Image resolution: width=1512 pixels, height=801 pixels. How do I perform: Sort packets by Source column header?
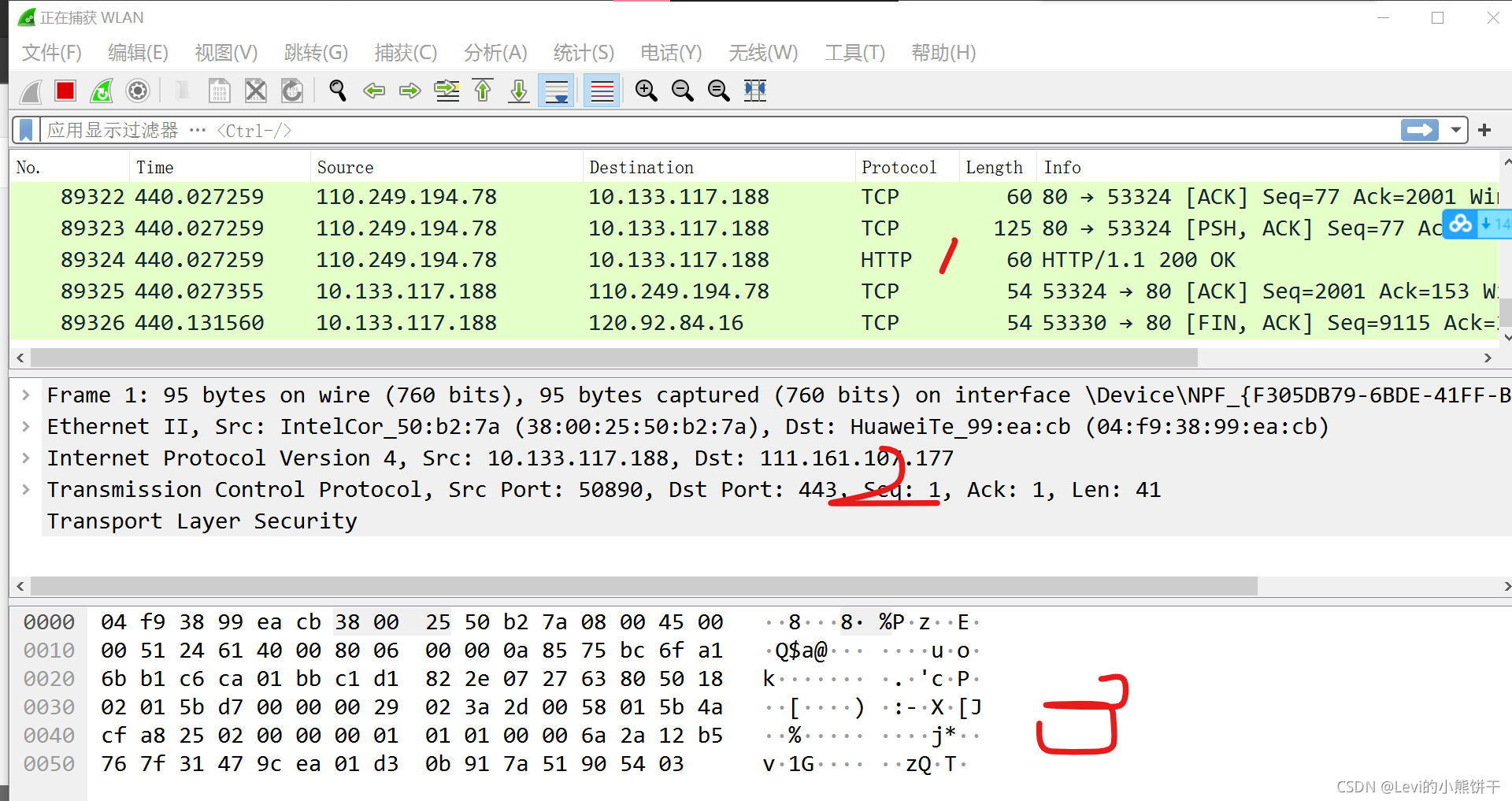[x=447, y=167]
